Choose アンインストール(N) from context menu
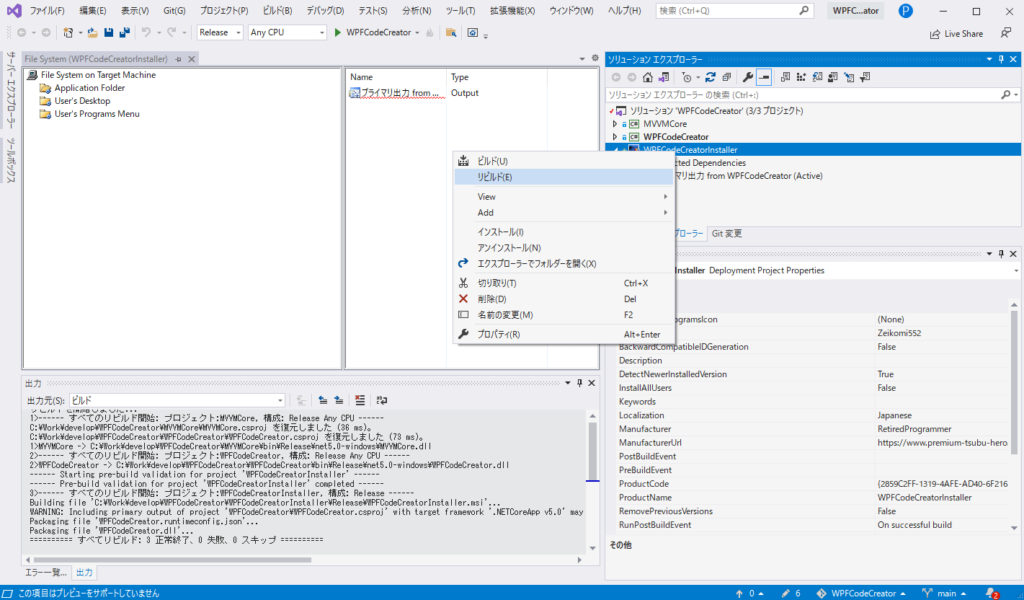 564,247
